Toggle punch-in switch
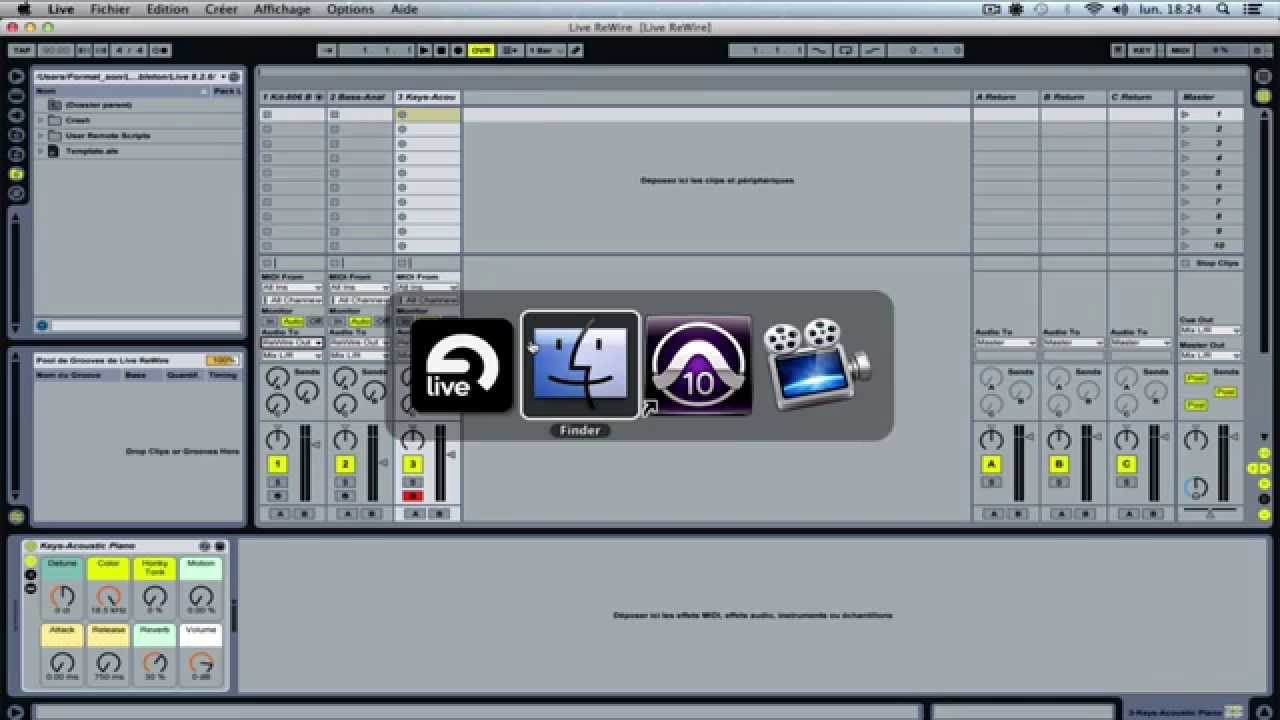Viewport: 1280px width, 720px height. point(819,50)
